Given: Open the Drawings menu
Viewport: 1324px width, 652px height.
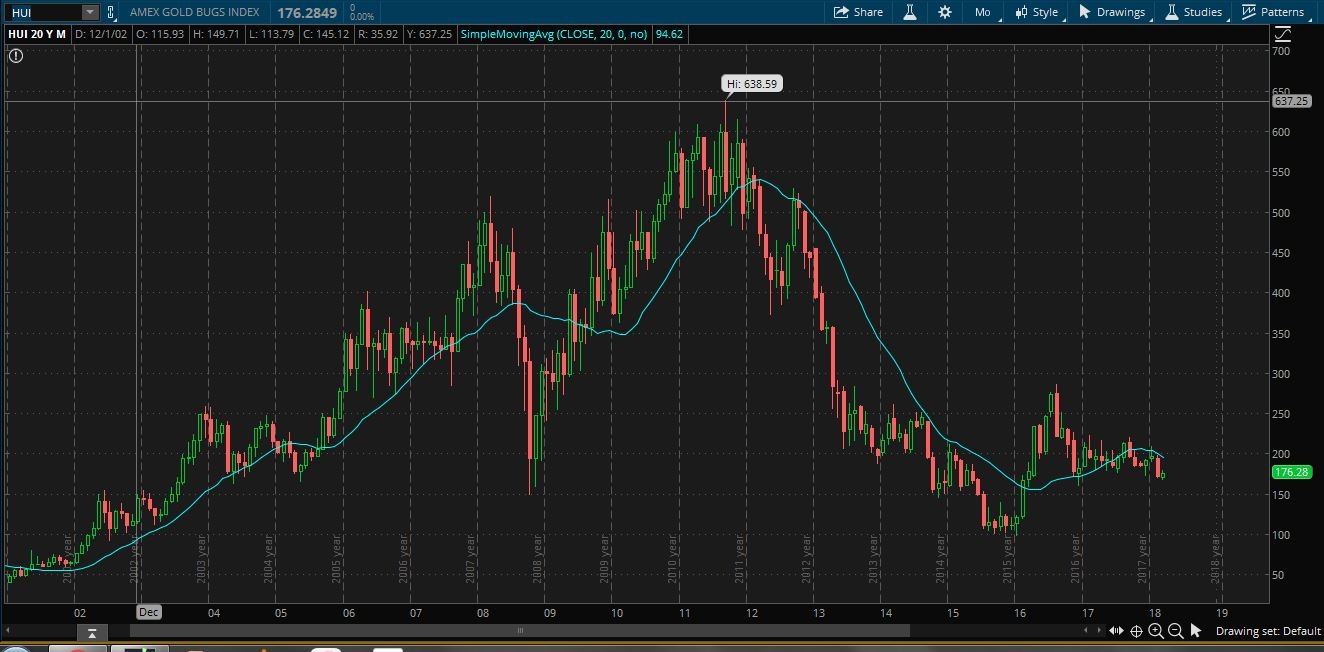Looking at the screenshot, I should click(x=1111, y=12).
